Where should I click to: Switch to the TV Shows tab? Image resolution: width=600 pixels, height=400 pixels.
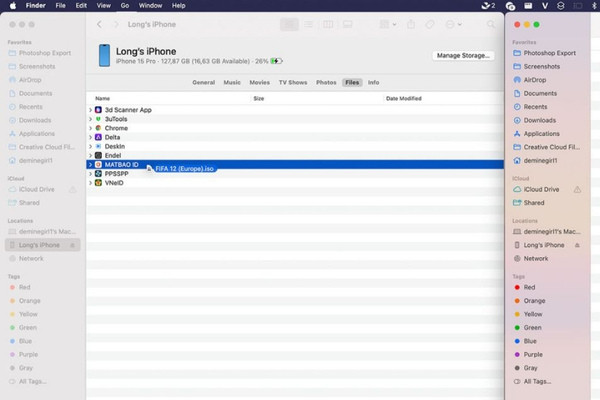(x=293, y=82)
